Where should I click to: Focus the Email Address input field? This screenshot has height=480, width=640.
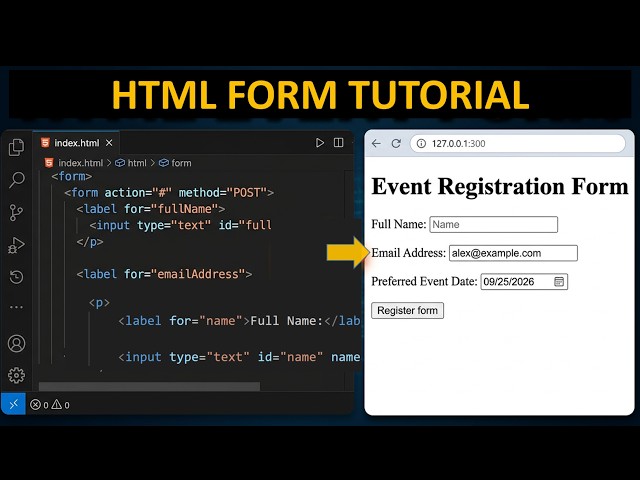513,253
